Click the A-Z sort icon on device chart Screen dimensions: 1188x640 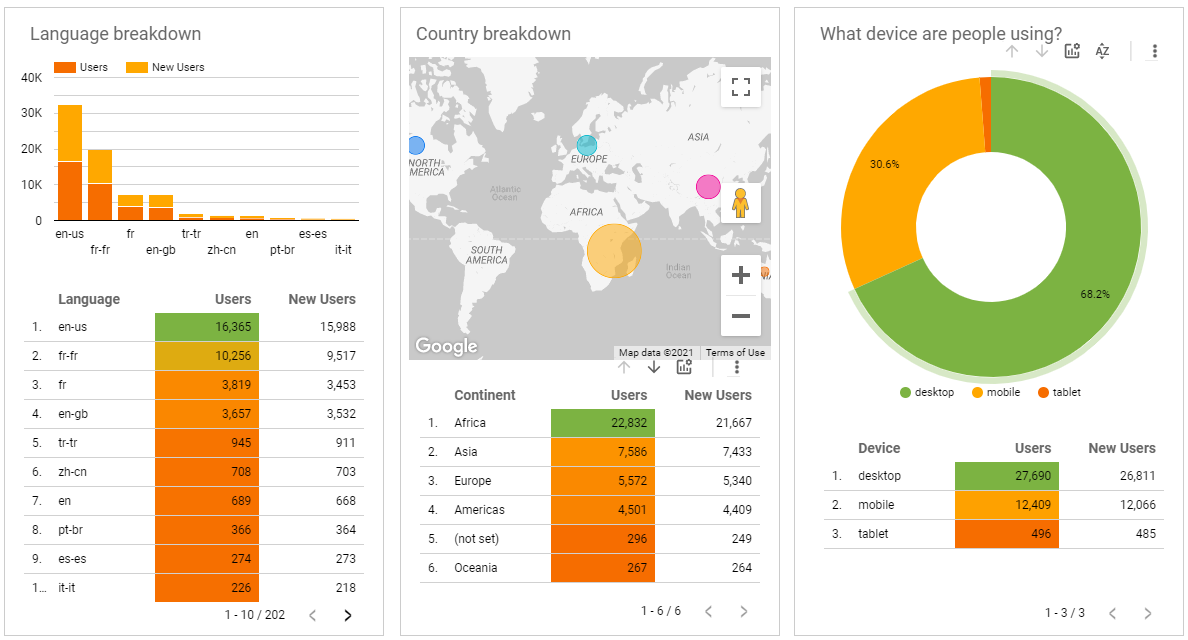[x=1102, y=51]
